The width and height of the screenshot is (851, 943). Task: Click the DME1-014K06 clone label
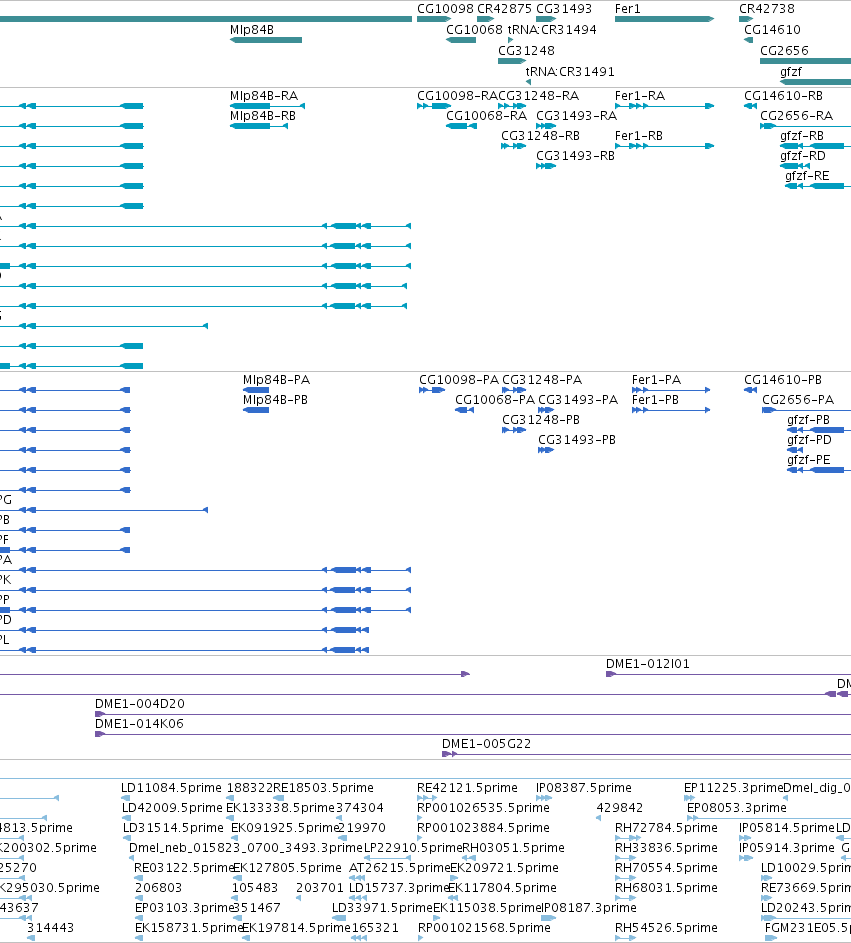pos(139,723)
